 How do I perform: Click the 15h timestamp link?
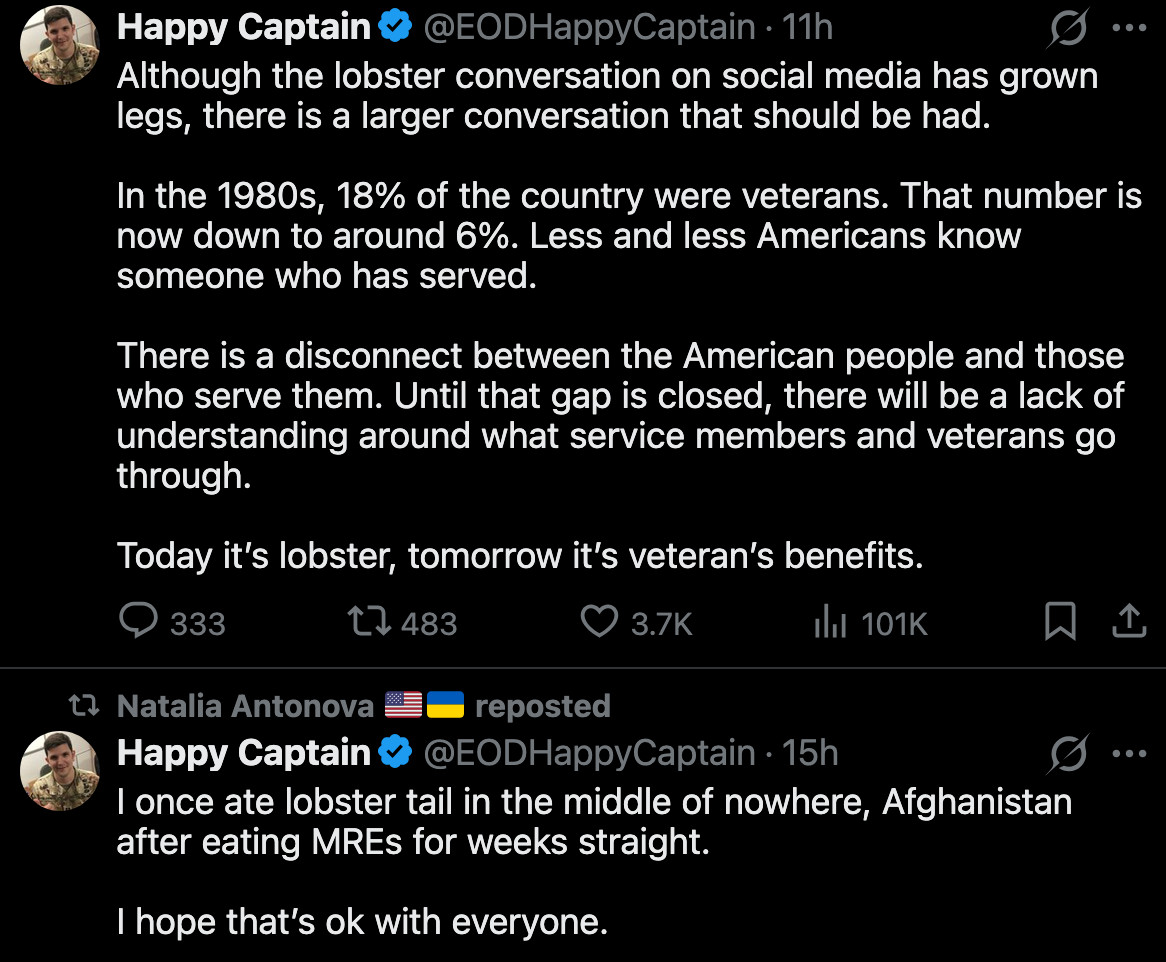(811, 753)
